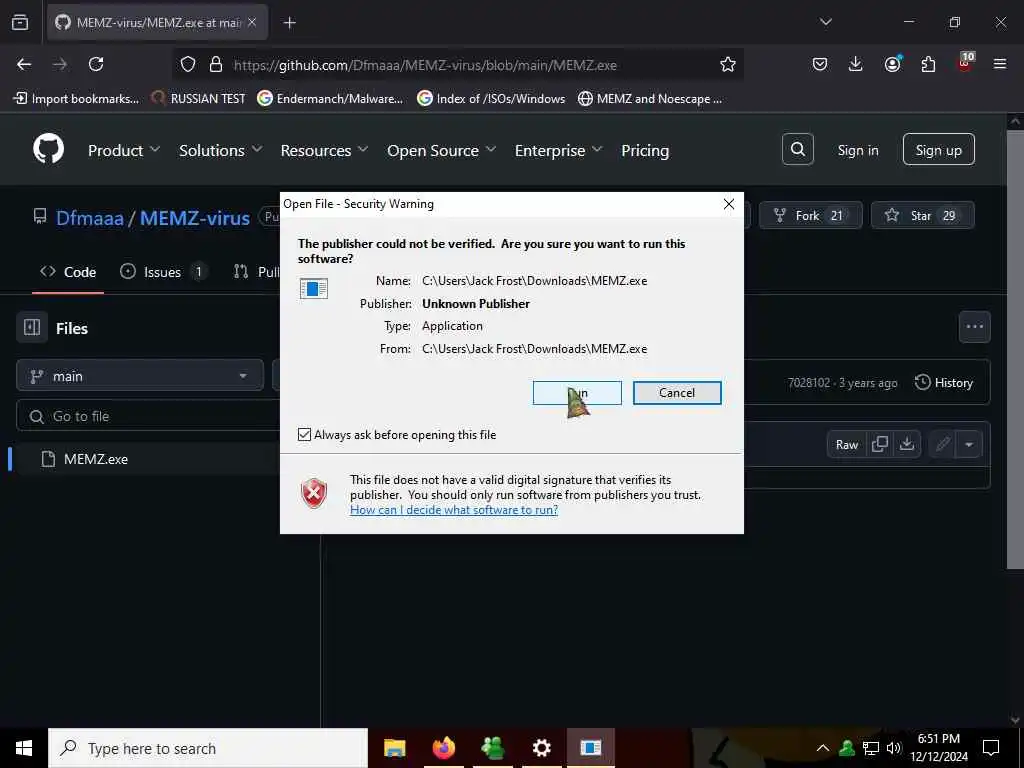This screenshot has height=768, width=1024.
Task: Open the MEMZ-virus repository link
Action: coord(195,217)
